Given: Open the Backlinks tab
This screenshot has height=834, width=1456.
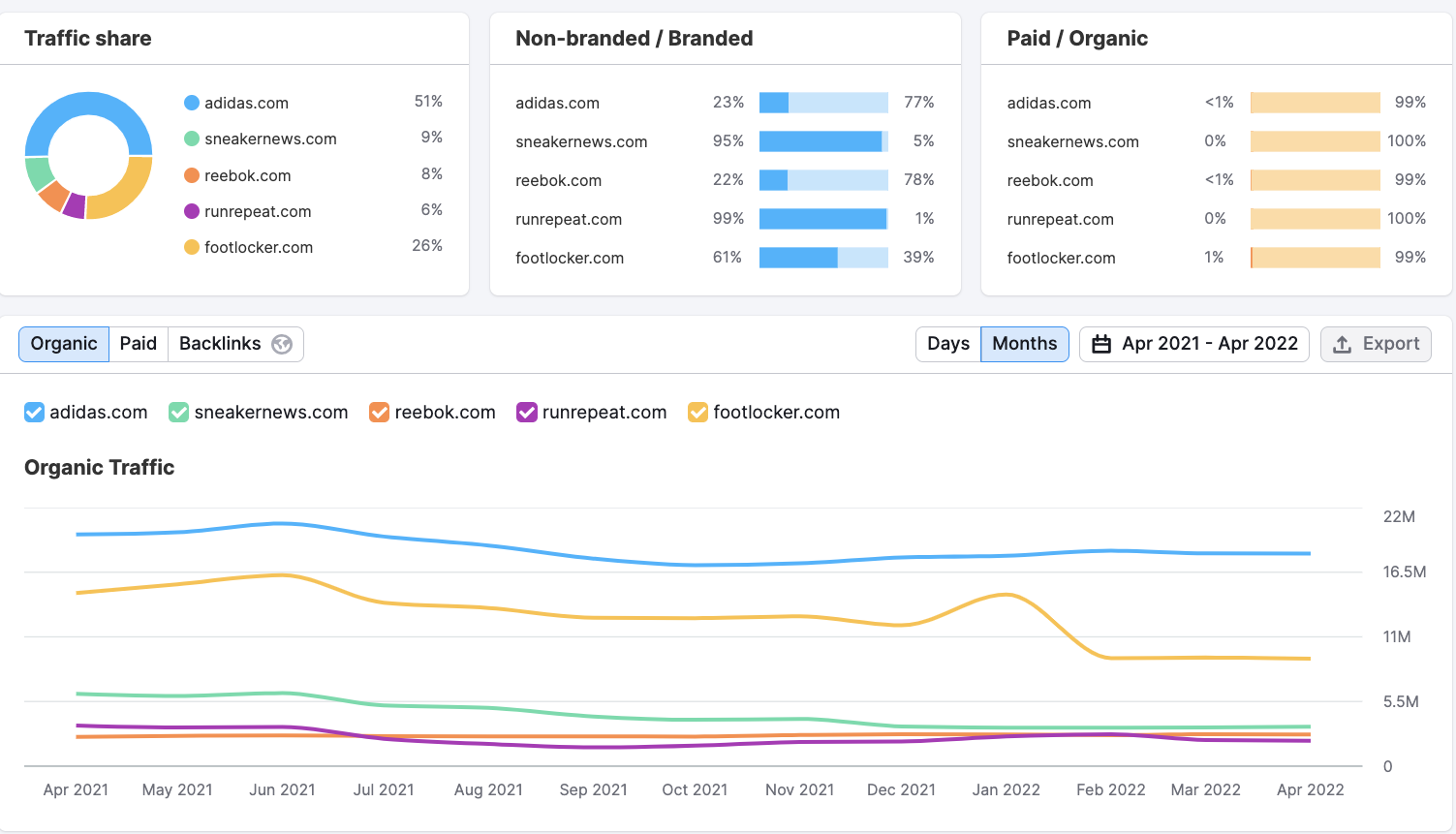Looking at the screenshot, I should click(x=235, y=344).
